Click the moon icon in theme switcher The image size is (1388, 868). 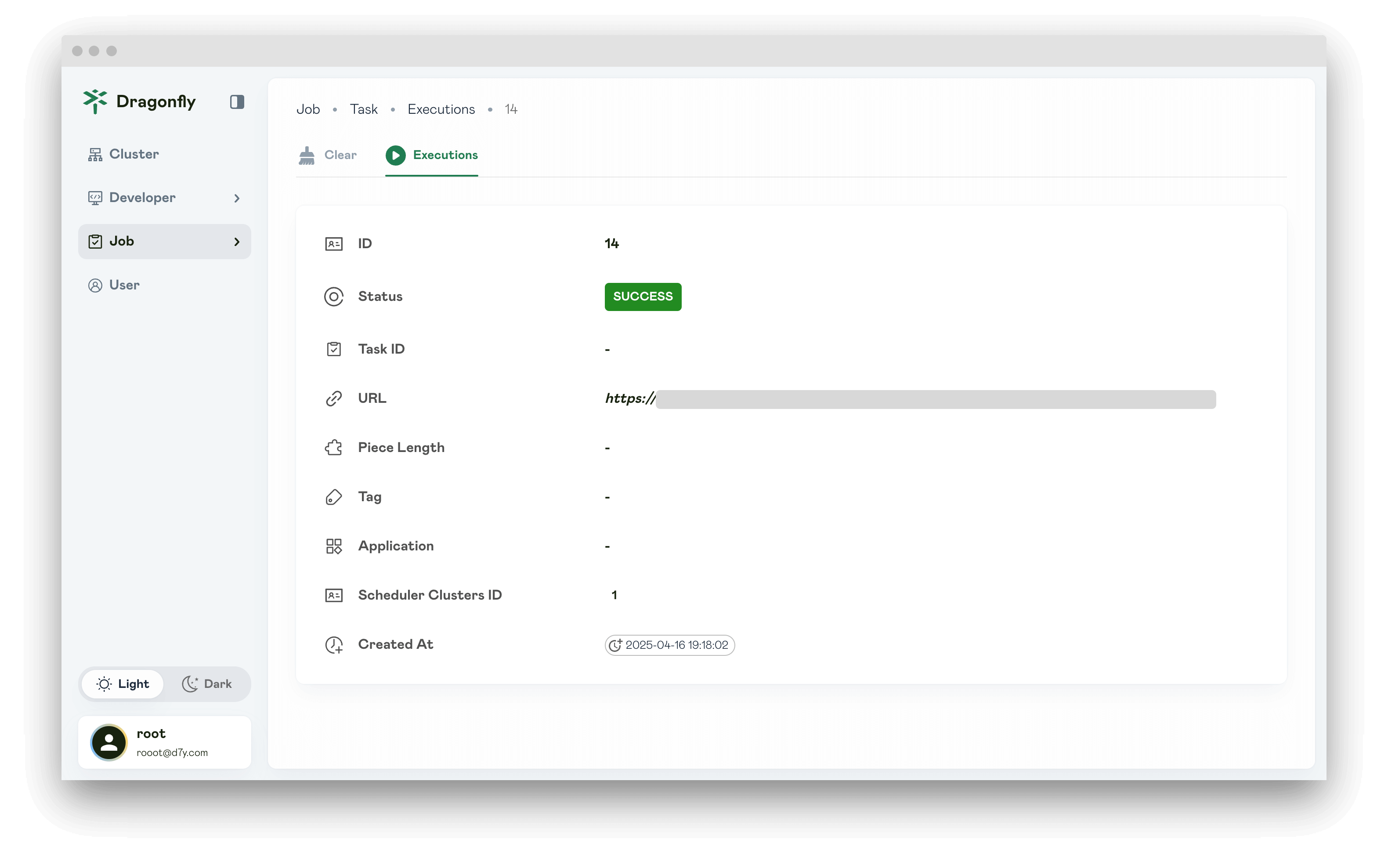point(190,684)
